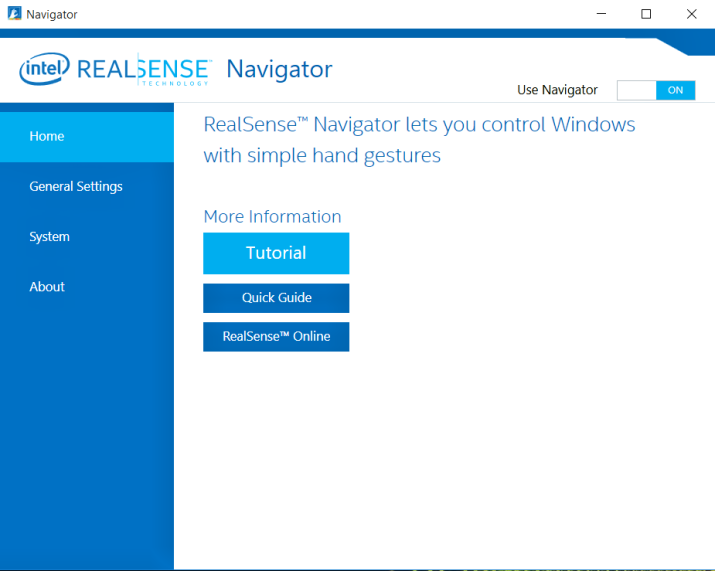Maximize the Navigator window
The height and width of the screenshot is (571, 715).
click(646, 14)
